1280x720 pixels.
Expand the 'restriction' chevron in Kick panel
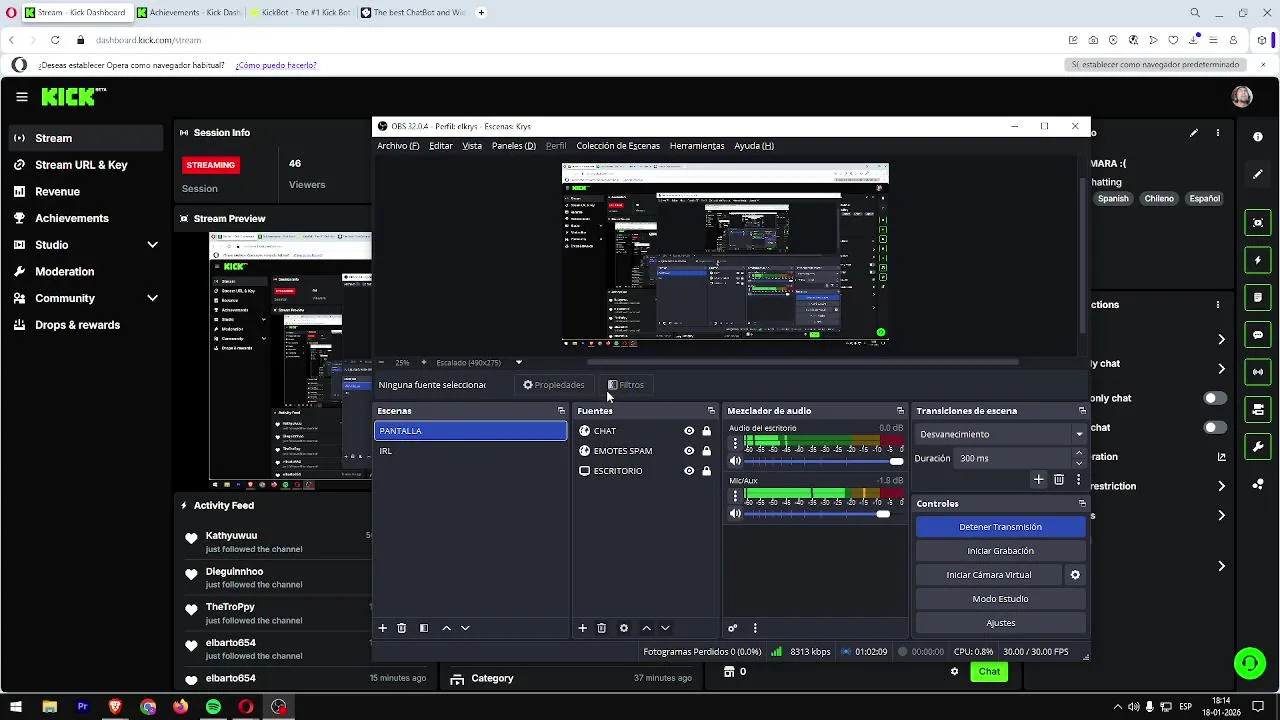(x=1221, y=486)
